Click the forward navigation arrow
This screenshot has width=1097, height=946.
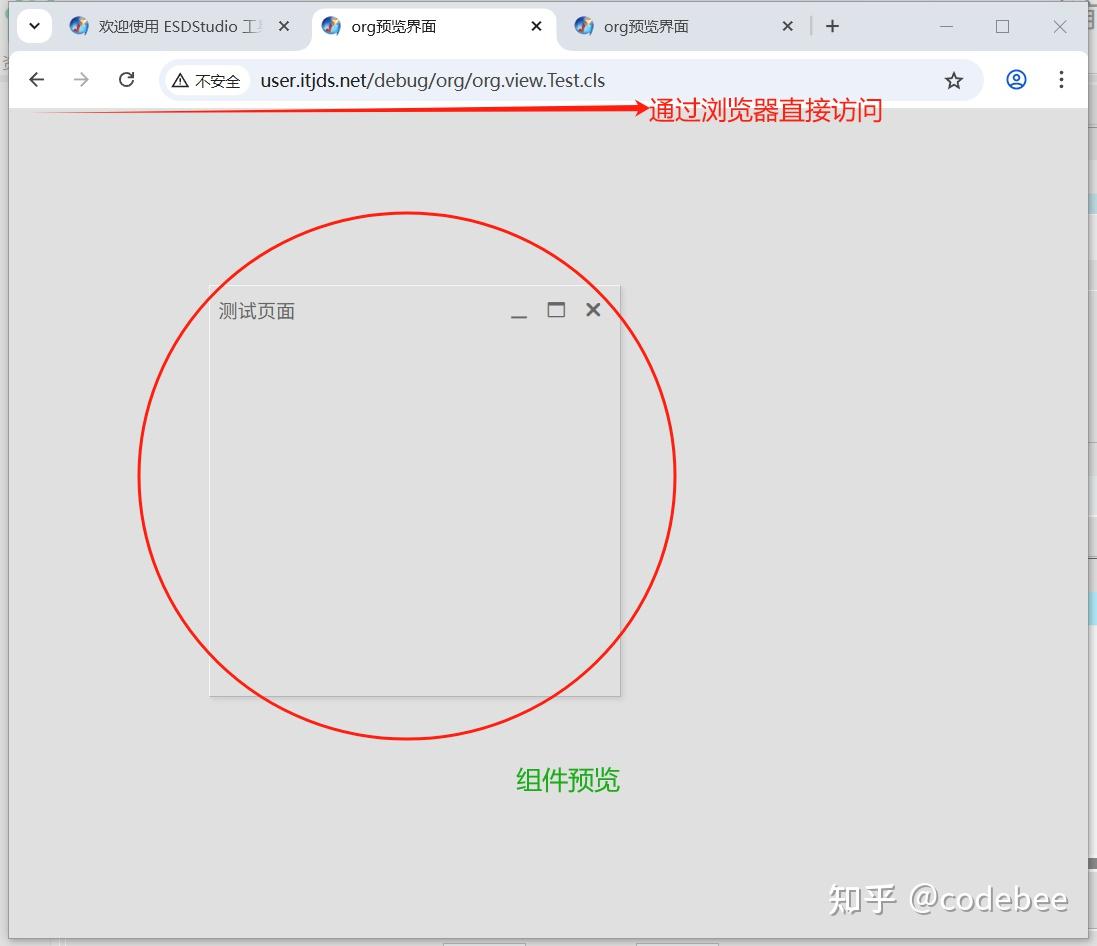pyautogui.click(x=81, y=80)
